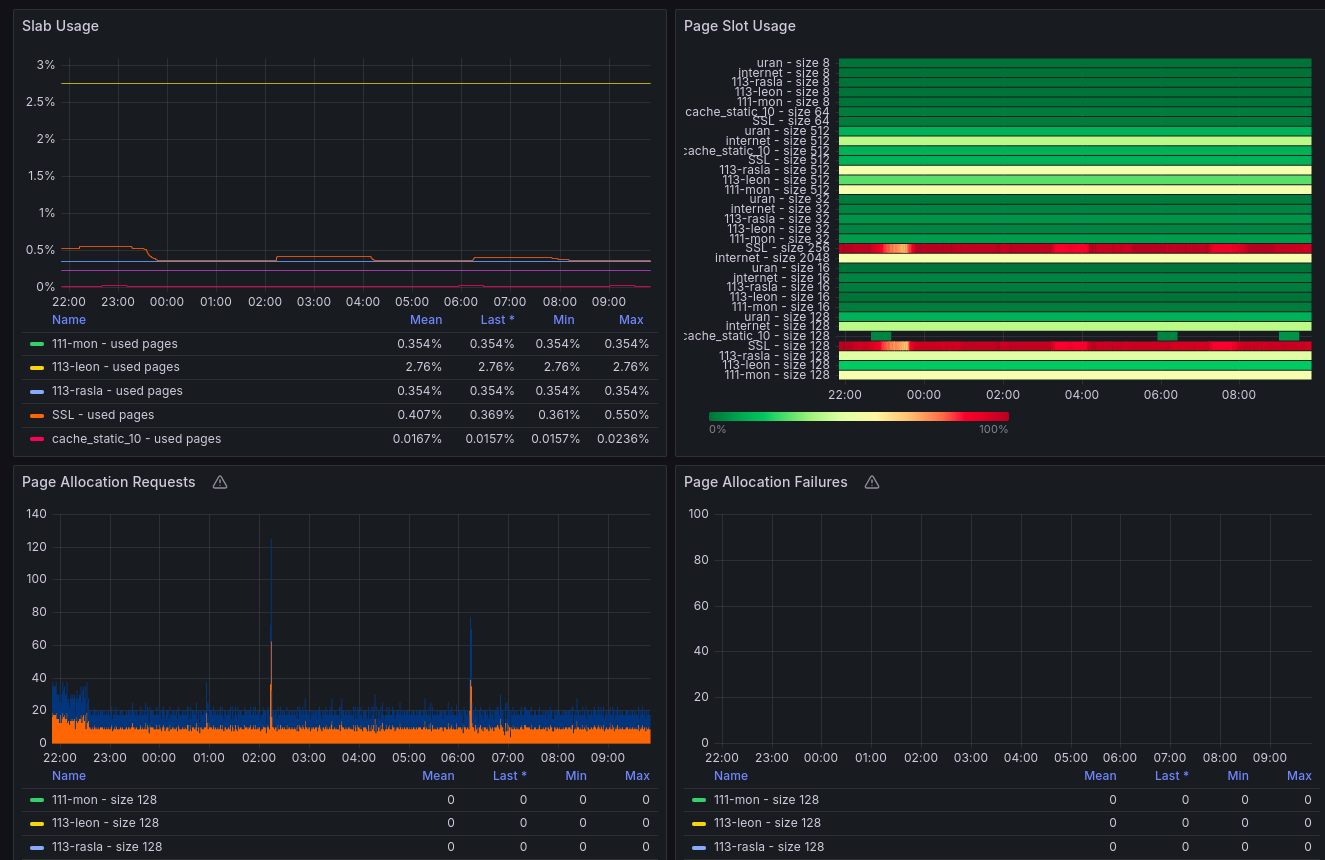
Task: Open the Page Allocation Failures title menu
Action: pos(765,482)
